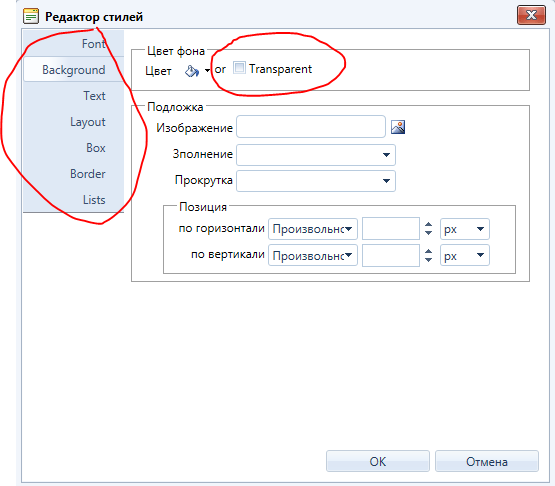
Task: Open vertical px unit dropdown
Action: click(x=465, y=255)
